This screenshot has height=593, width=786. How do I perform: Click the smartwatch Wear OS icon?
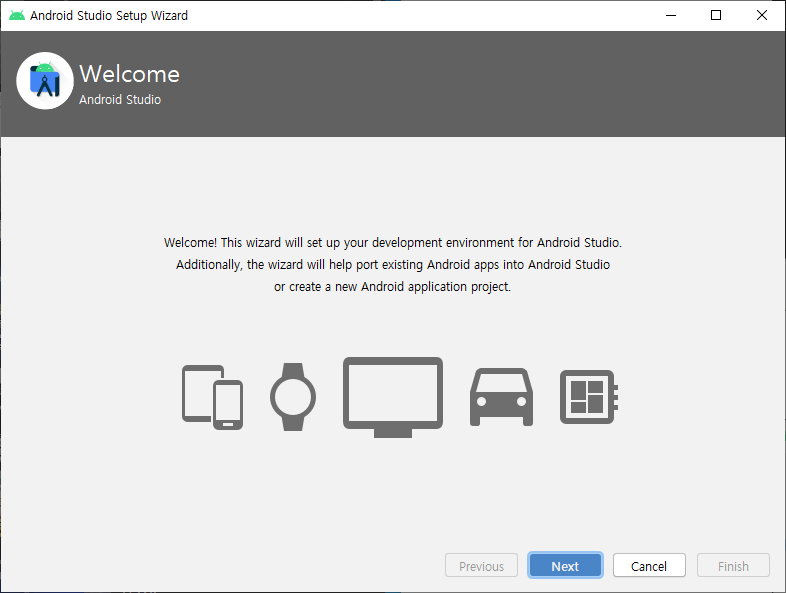click(x=293, y=397)
